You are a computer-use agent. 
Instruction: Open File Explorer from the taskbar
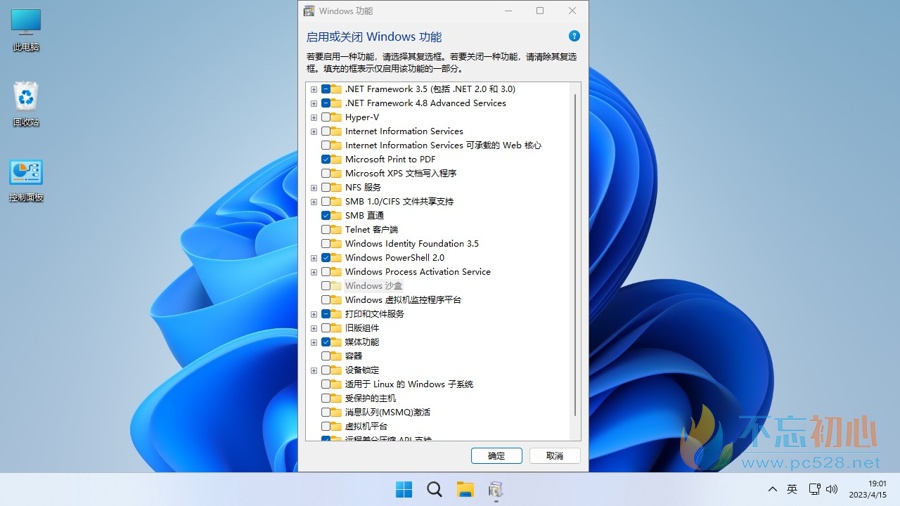coord(465,489)
